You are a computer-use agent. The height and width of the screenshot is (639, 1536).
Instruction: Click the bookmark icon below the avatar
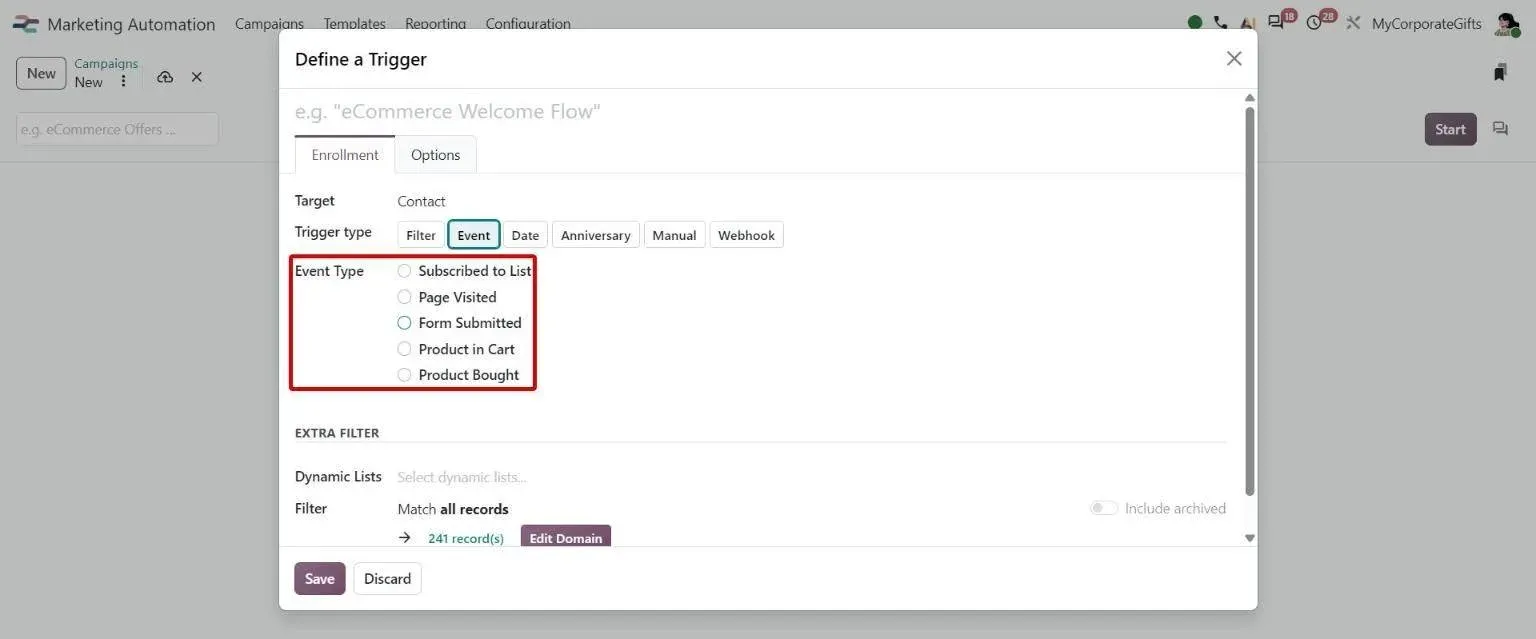[1500, 72]
